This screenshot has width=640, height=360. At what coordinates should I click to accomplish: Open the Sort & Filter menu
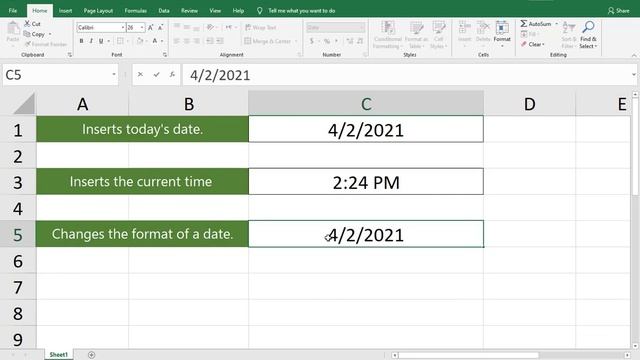pos(569,34)
